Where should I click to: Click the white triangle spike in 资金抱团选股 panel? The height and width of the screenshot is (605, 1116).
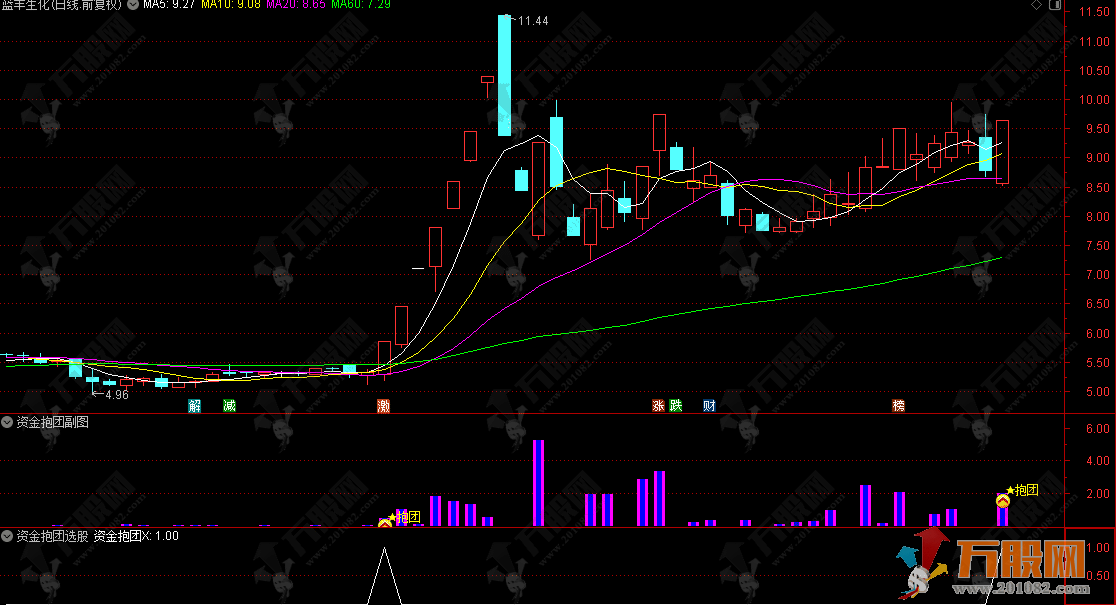point(384,575)
